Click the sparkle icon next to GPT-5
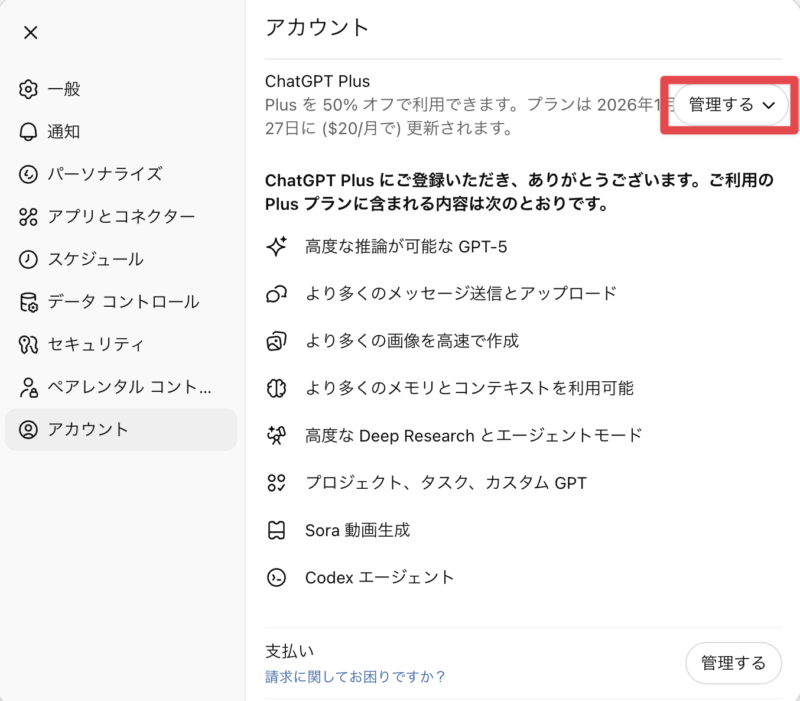The width and height of the screenshot is (800, 701). tap(276, 246)
